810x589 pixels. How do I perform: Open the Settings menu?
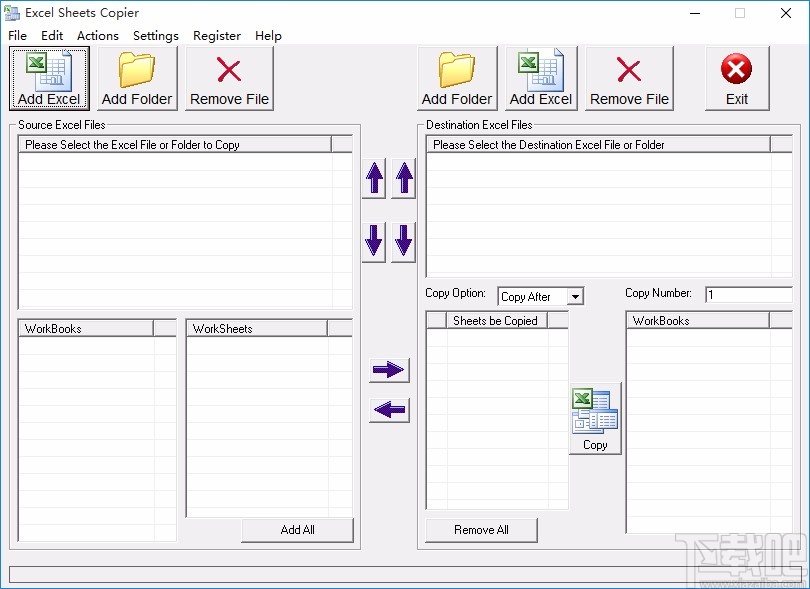pyautogui.click(x=156, y=35)
